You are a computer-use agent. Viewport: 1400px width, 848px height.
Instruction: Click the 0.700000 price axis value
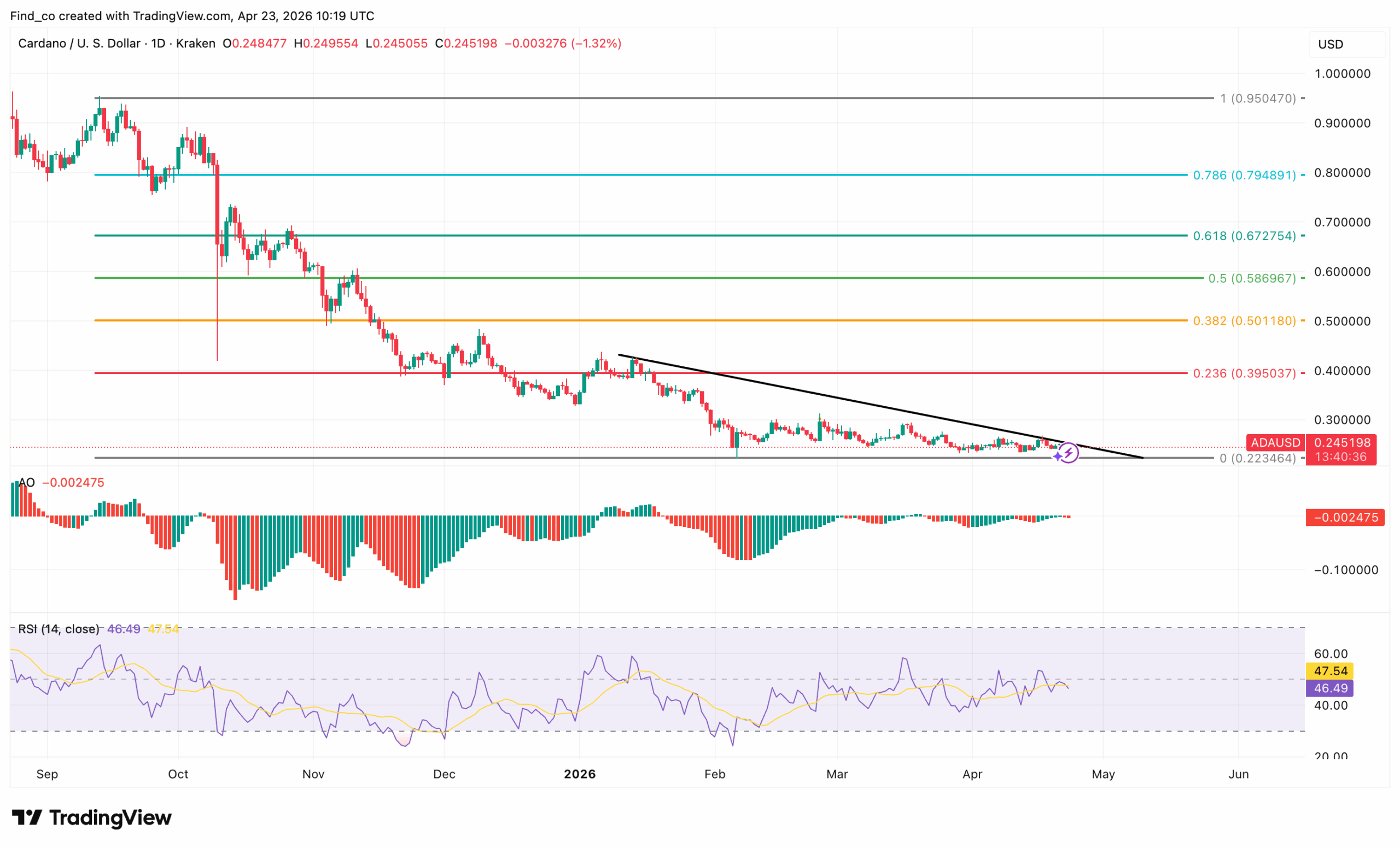click(1343, 222)
